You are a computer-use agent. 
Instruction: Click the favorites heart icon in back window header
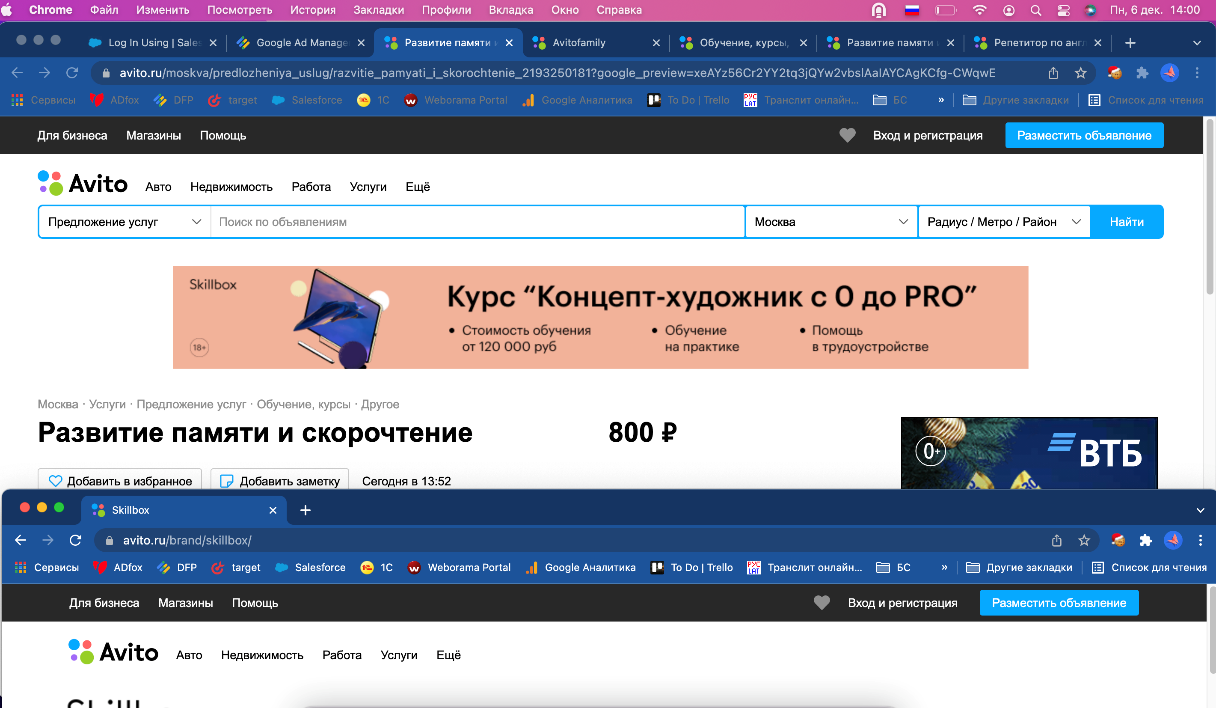(x=847, y=136)
